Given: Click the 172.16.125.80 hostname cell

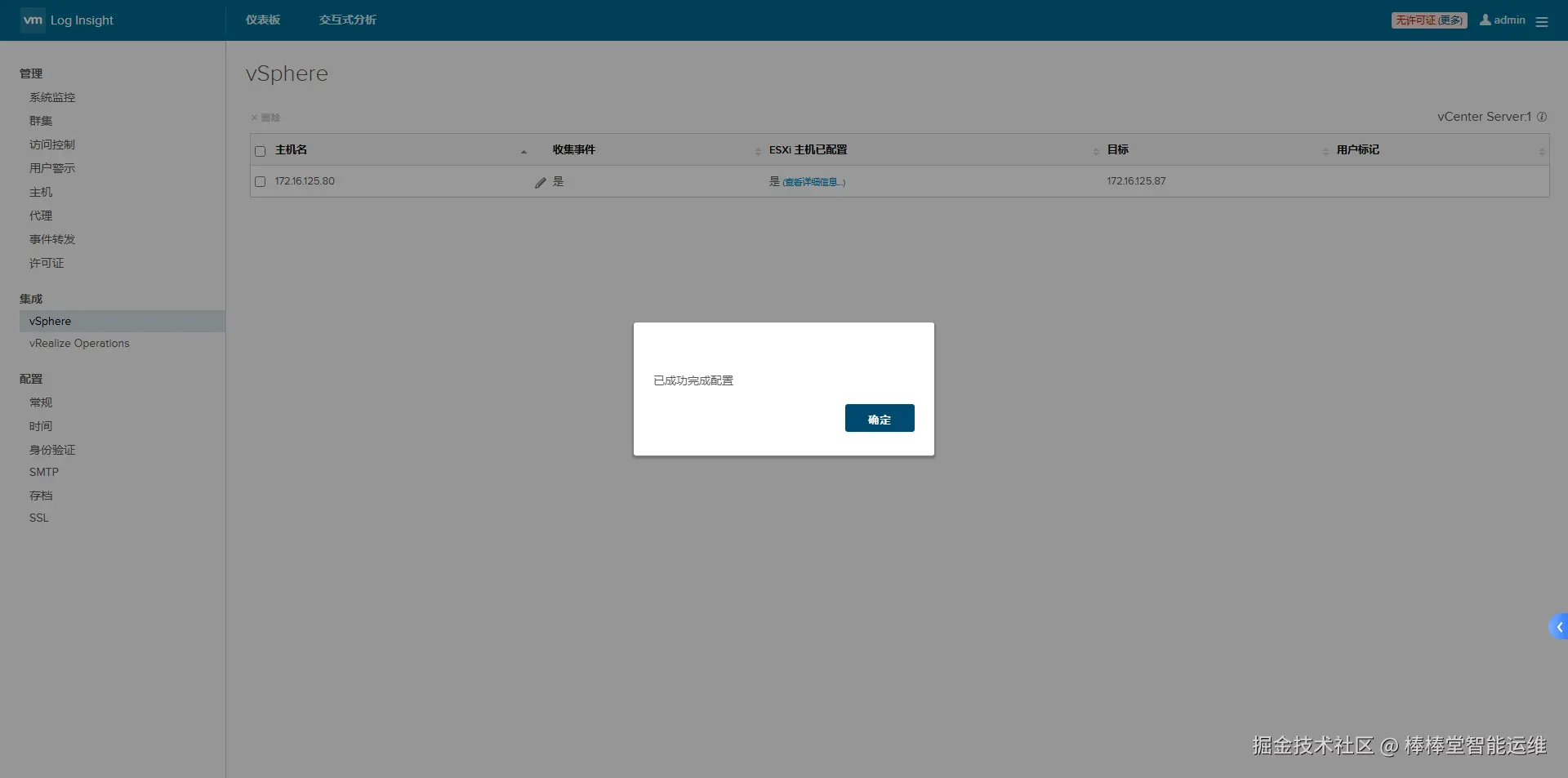Looking at the screenshot, I should click(x=305, y=181).
